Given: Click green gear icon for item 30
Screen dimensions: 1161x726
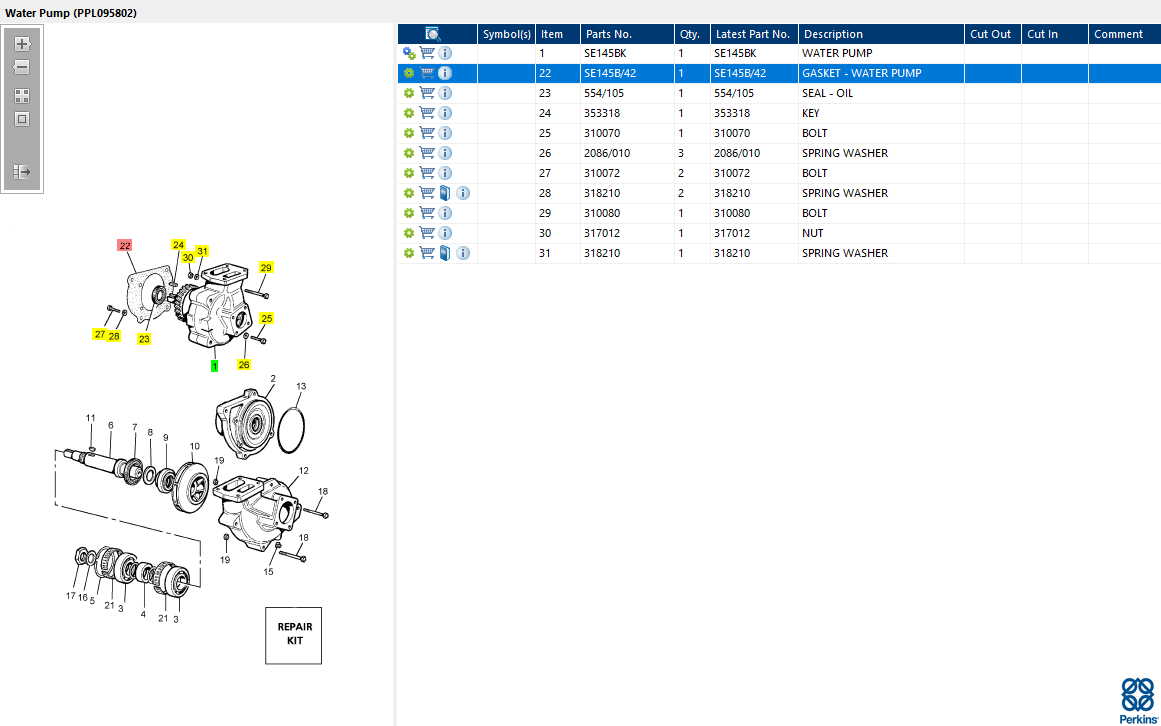Looking at the screenshot, I should click(x=409, y=233).
